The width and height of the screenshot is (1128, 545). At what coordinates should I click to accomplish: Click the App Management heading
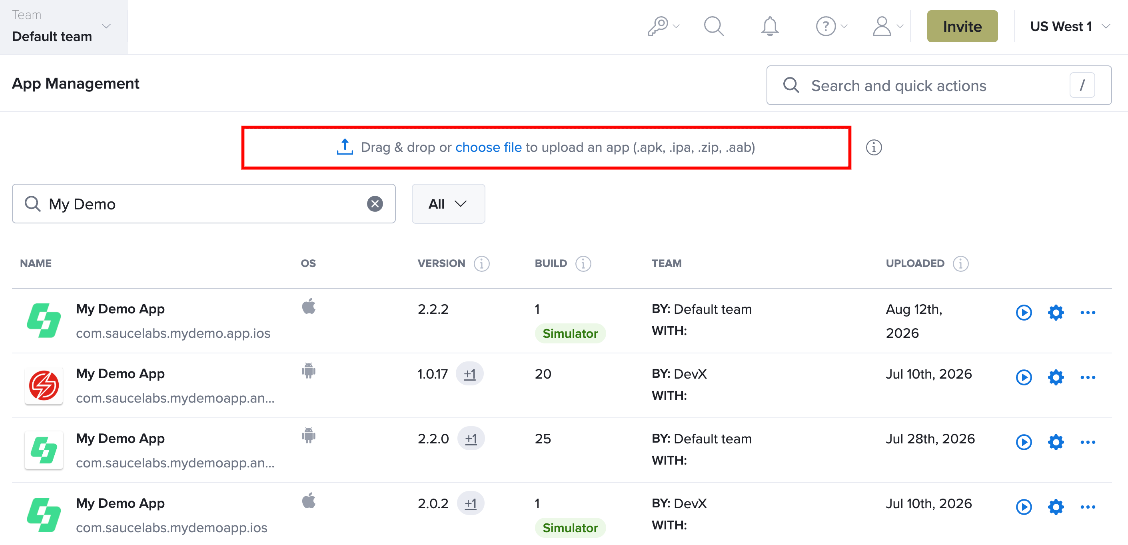pyautogui.click(x=76, y=83)
